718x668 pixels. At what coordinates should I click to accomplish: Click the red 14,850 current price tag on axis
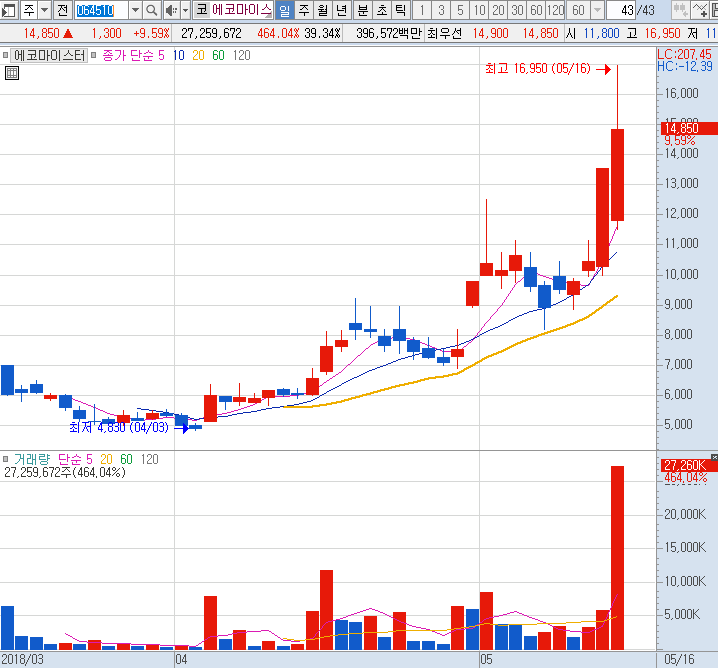click(689, 128)
